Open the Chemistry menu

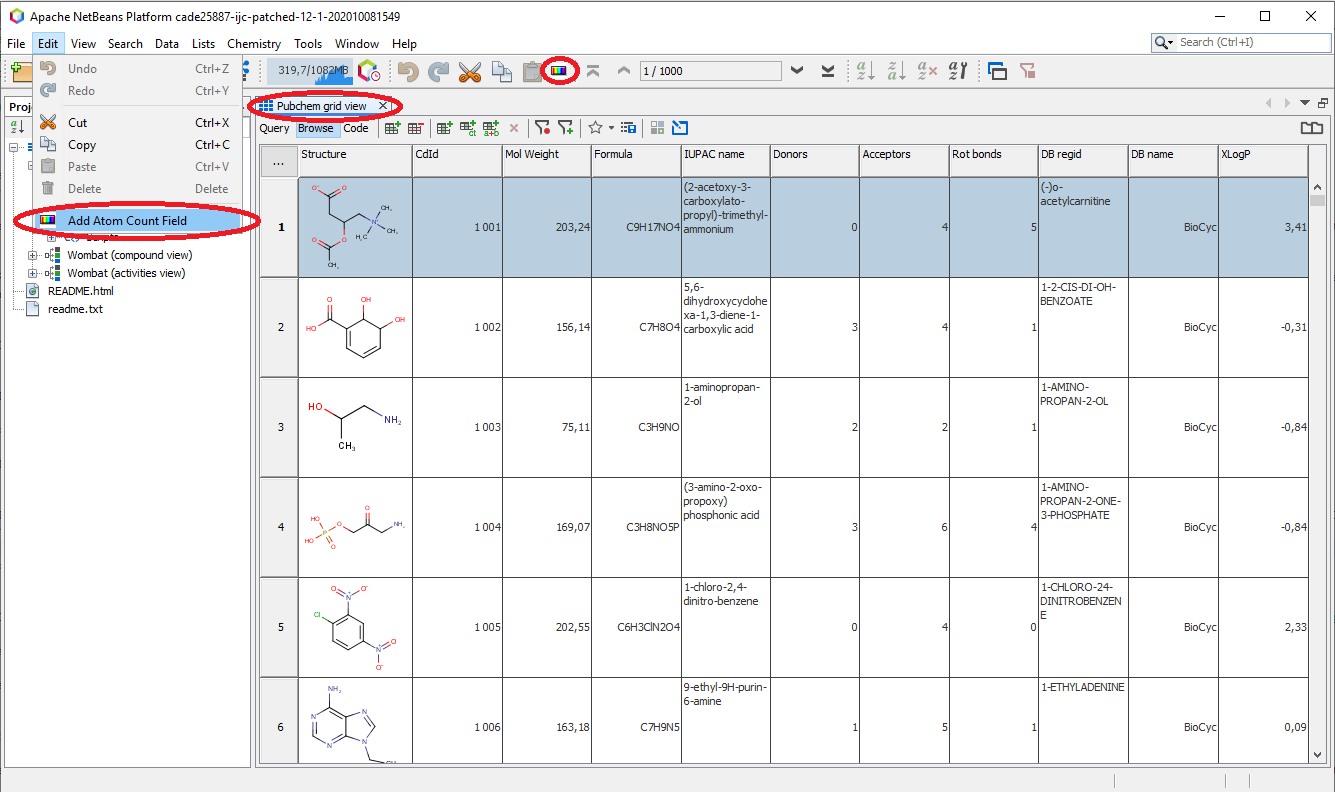254,44
